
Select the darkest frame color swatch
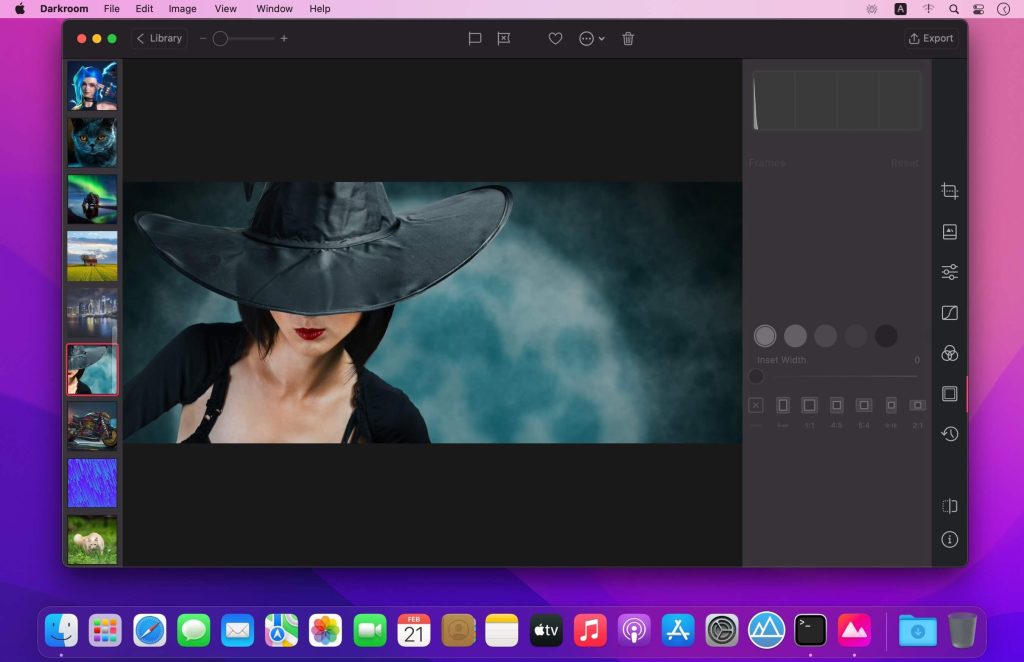point(885,336)
